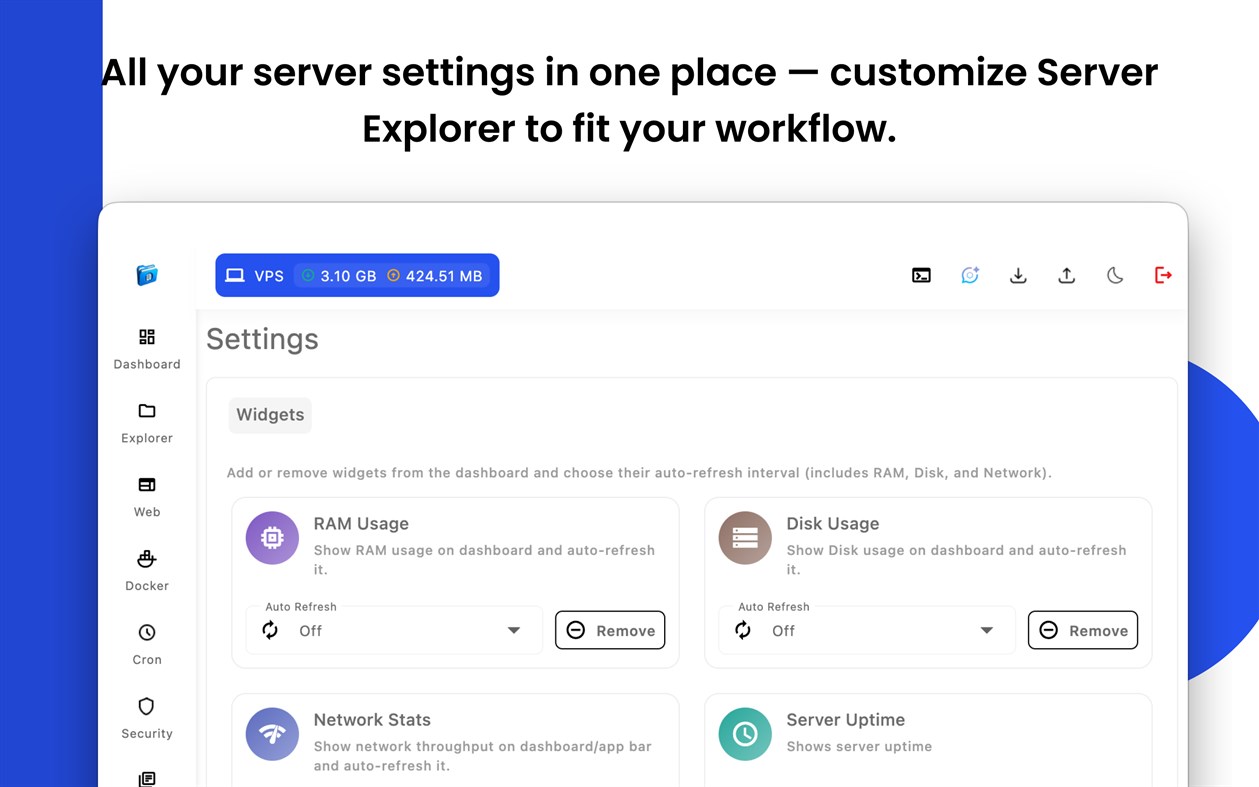This screenshot has width=1259, height=787.
Task: Click the Server Uptime clock icon
Action: click(745, 734)
